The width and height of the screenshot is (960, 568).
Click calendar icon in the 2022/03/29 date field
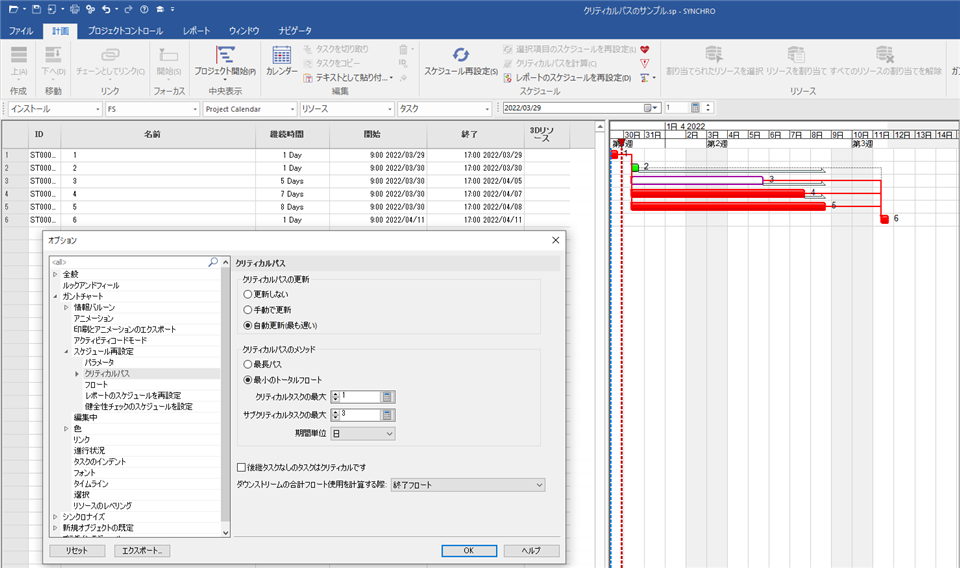[649, 108]
